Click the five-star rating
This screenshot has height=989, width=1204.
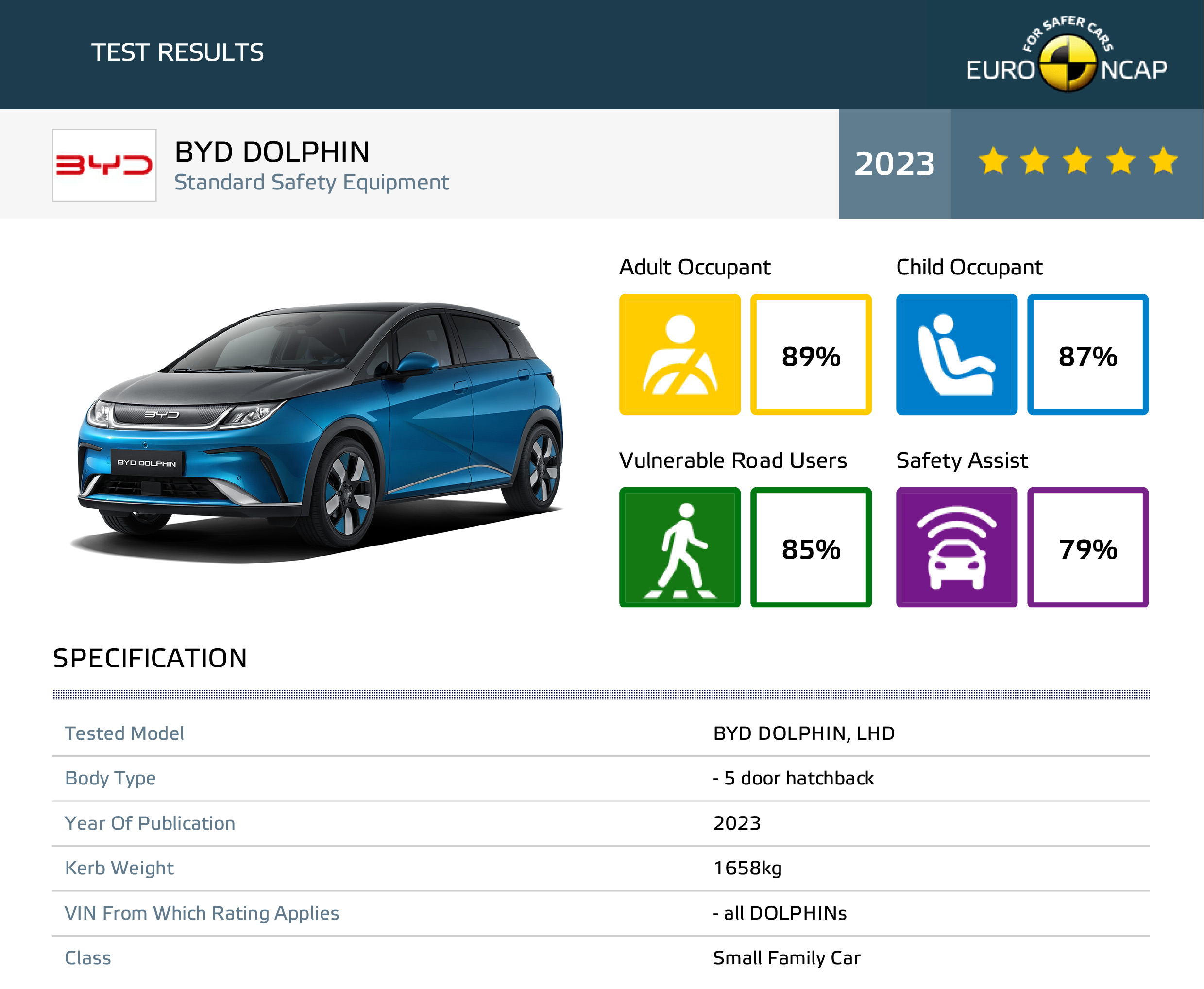(x=1078, y=161)
